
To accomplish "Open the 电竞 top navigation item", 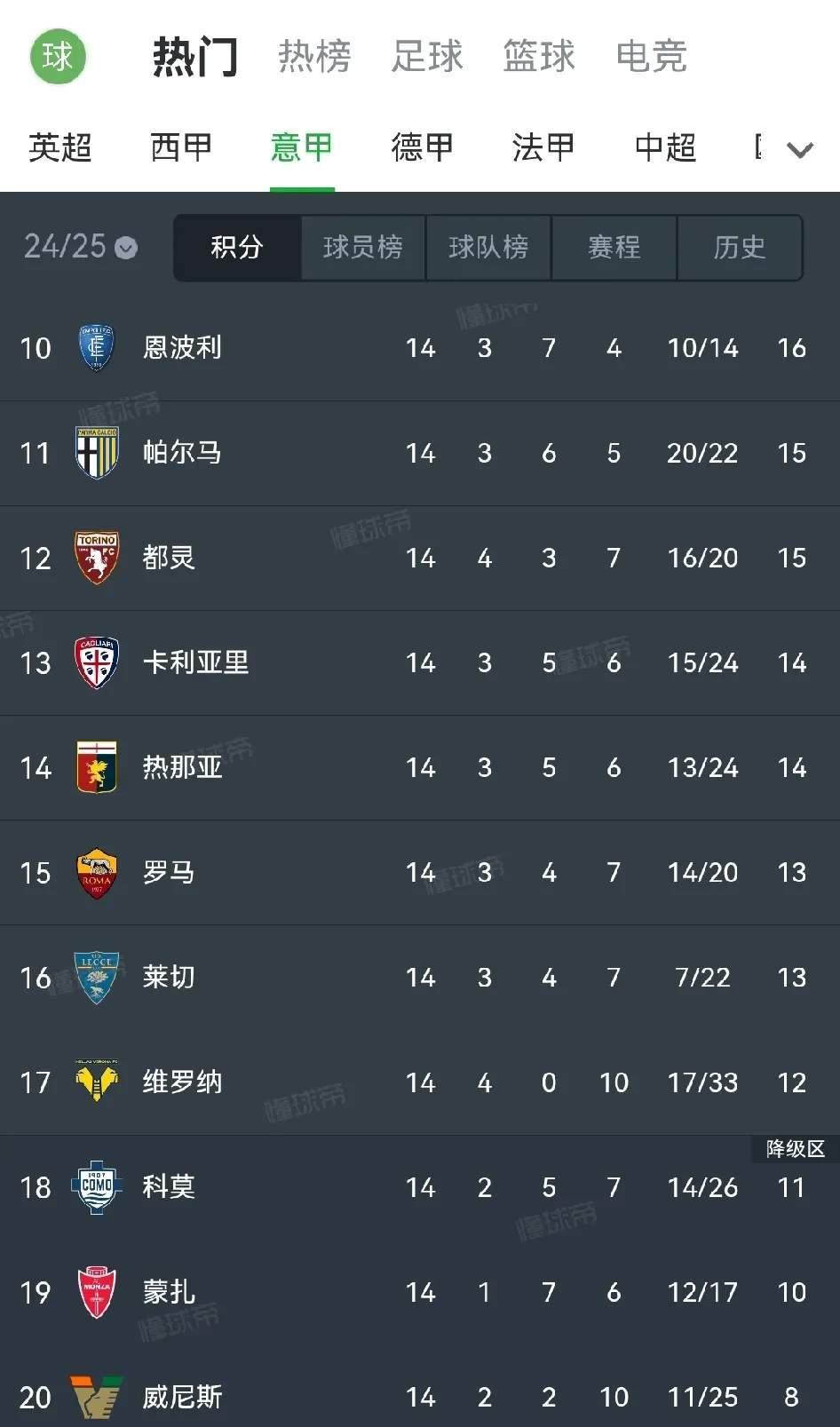I will coord(652,56).
